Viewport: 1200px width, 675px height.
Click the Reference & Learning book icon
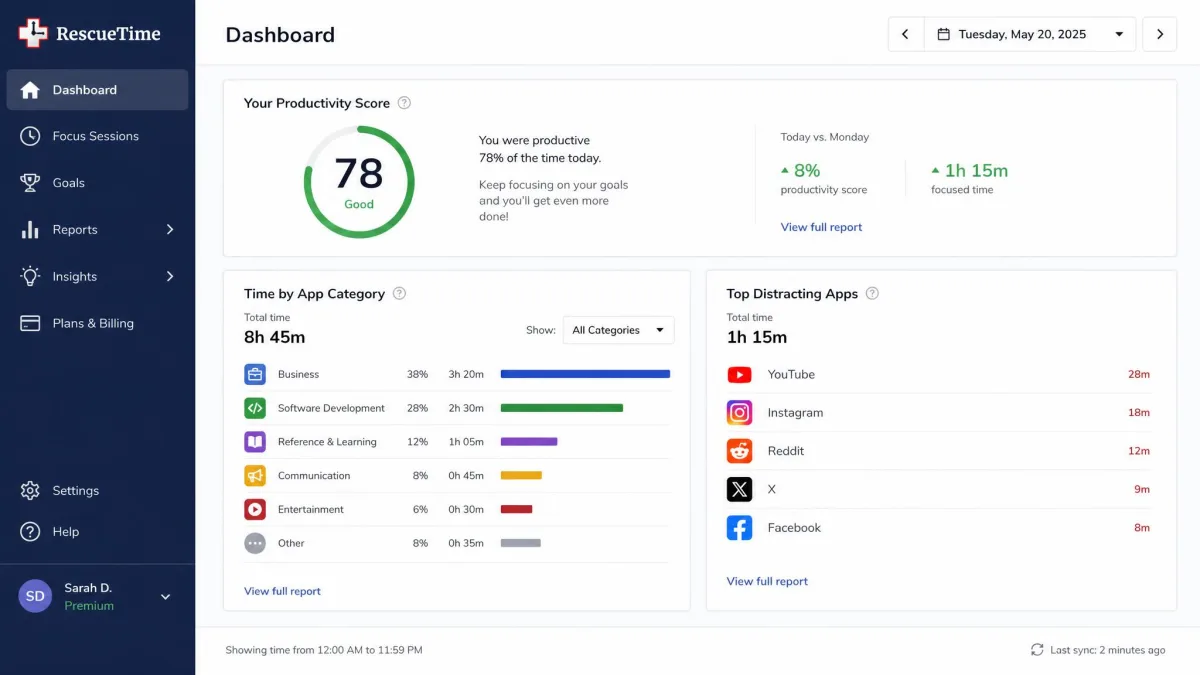coord(255,442)
